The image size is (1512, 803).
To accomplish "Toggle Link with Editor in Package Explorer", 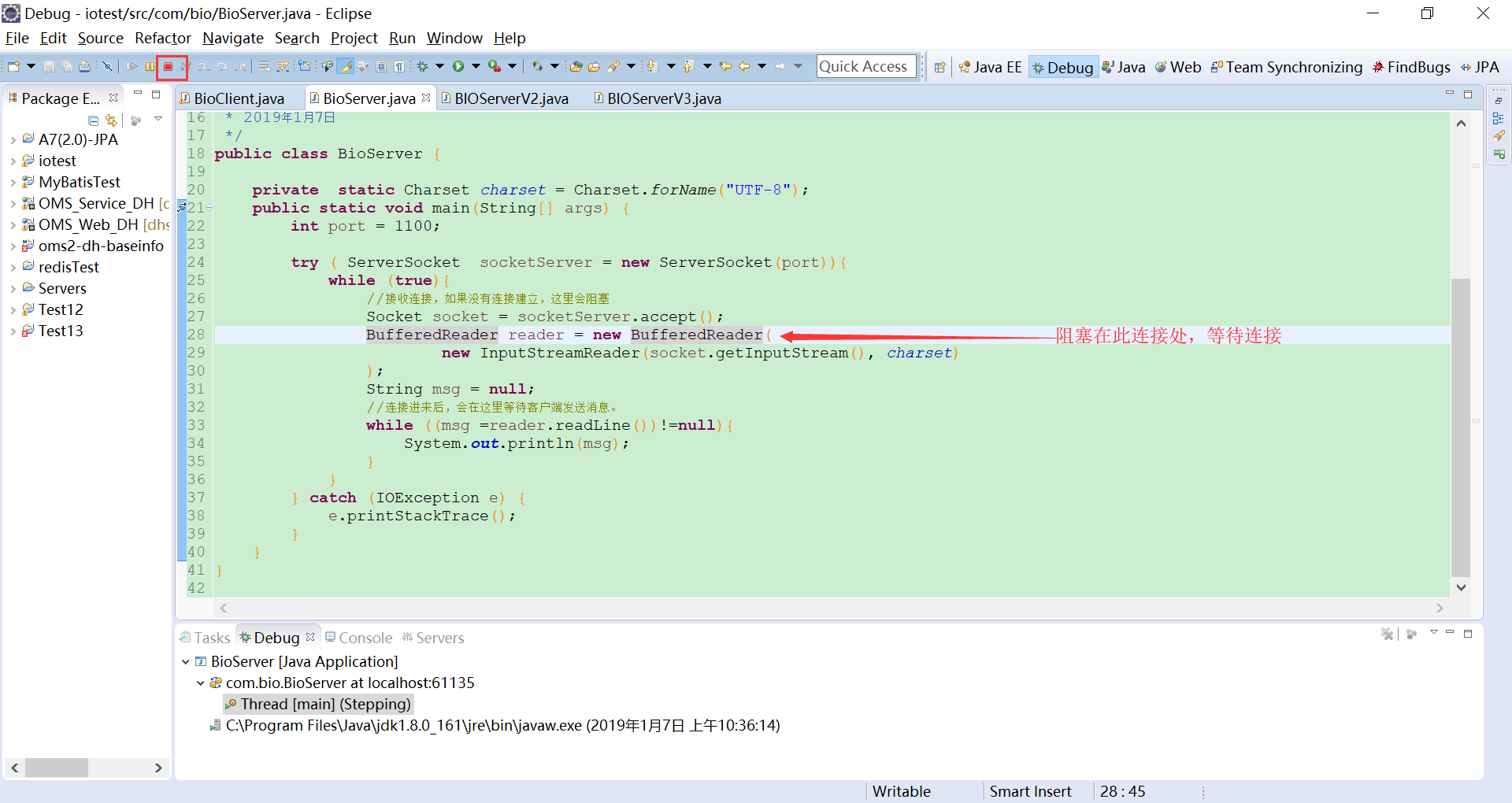I will coord(111,120).
